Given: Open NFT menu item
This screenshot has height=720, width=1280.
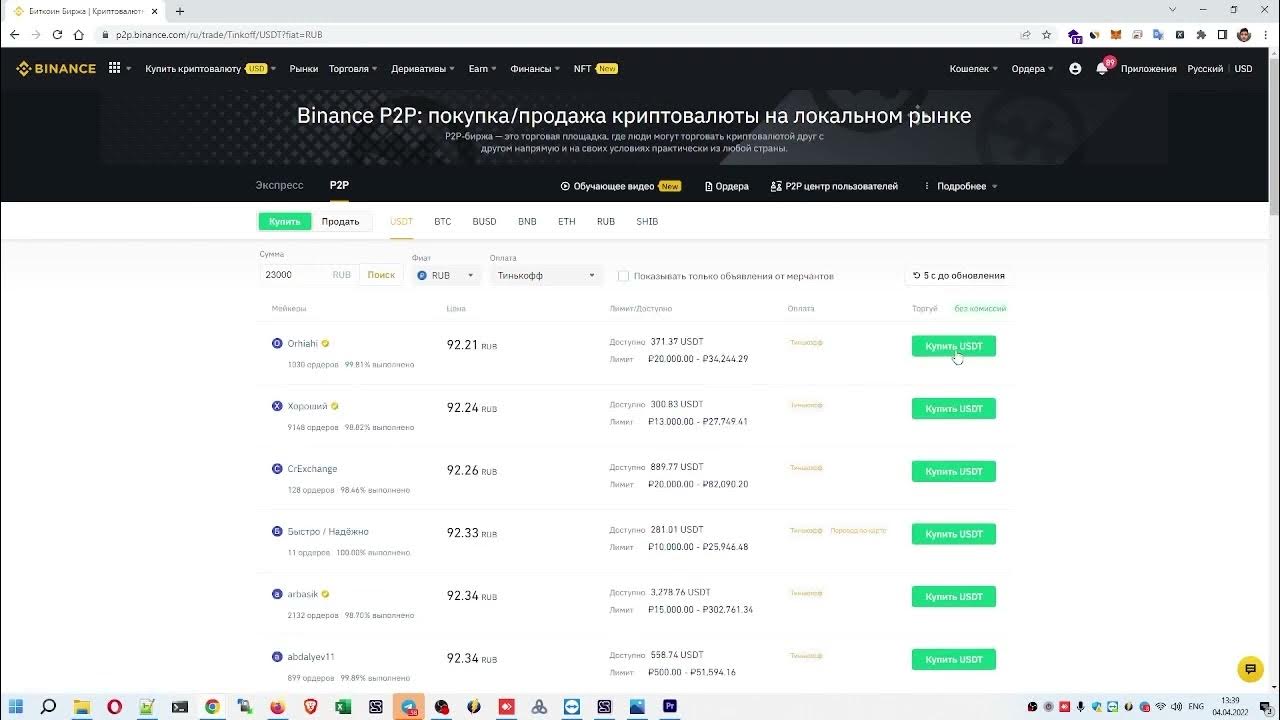Looking at the screenshot, I should click(595, 69).
